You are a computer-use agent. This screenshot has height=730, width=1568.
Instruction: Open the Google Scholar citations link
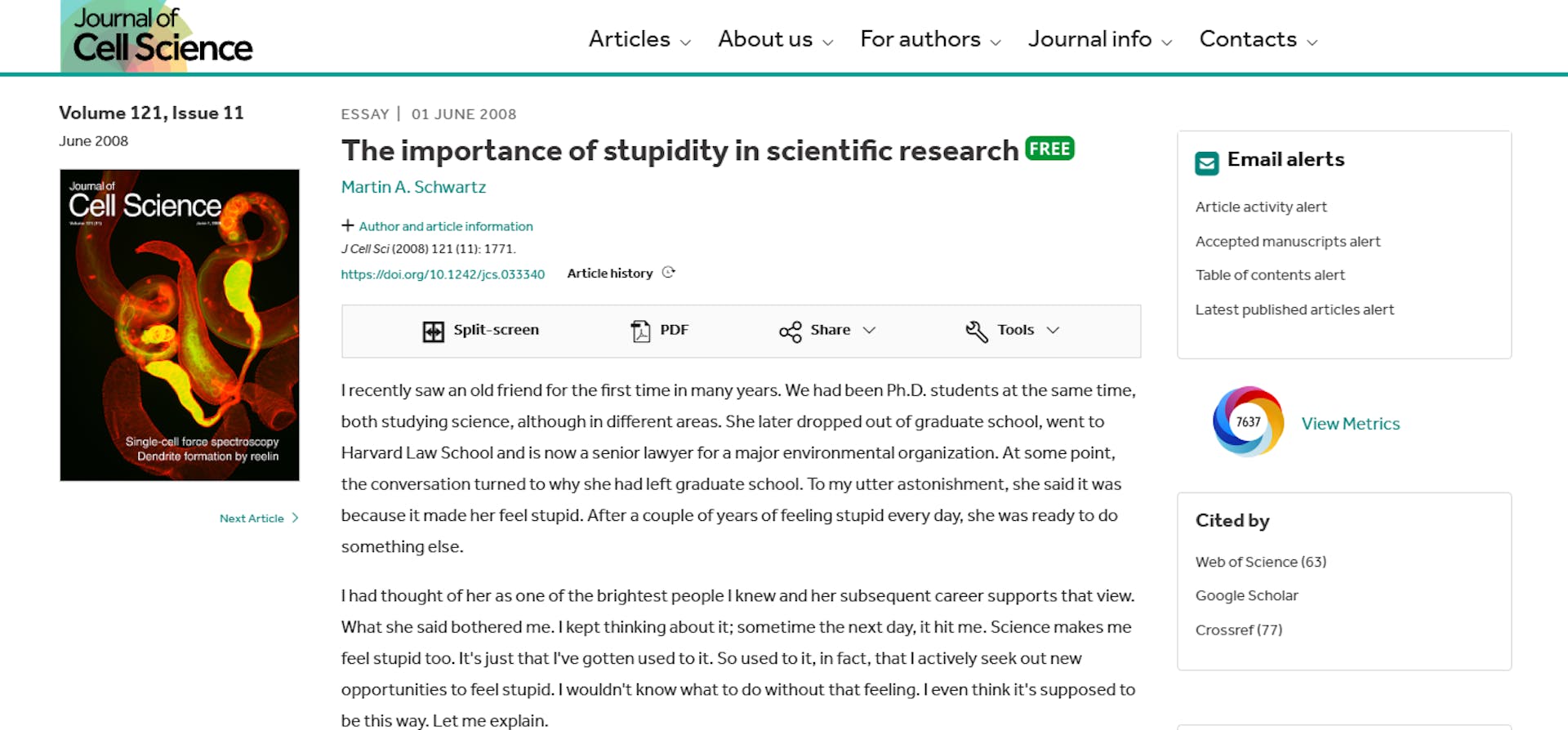(1246, 595)
